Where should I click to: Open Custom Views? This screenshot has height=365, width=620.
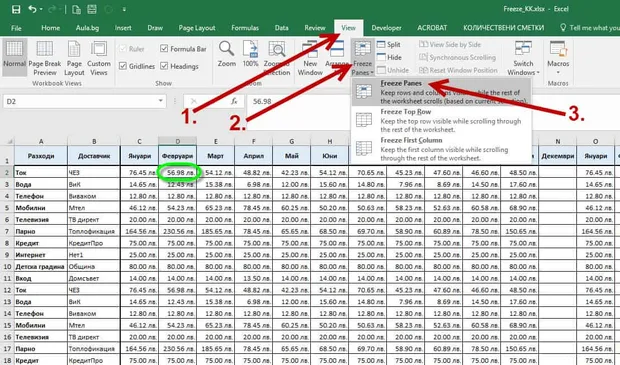[x=98, y=57]
